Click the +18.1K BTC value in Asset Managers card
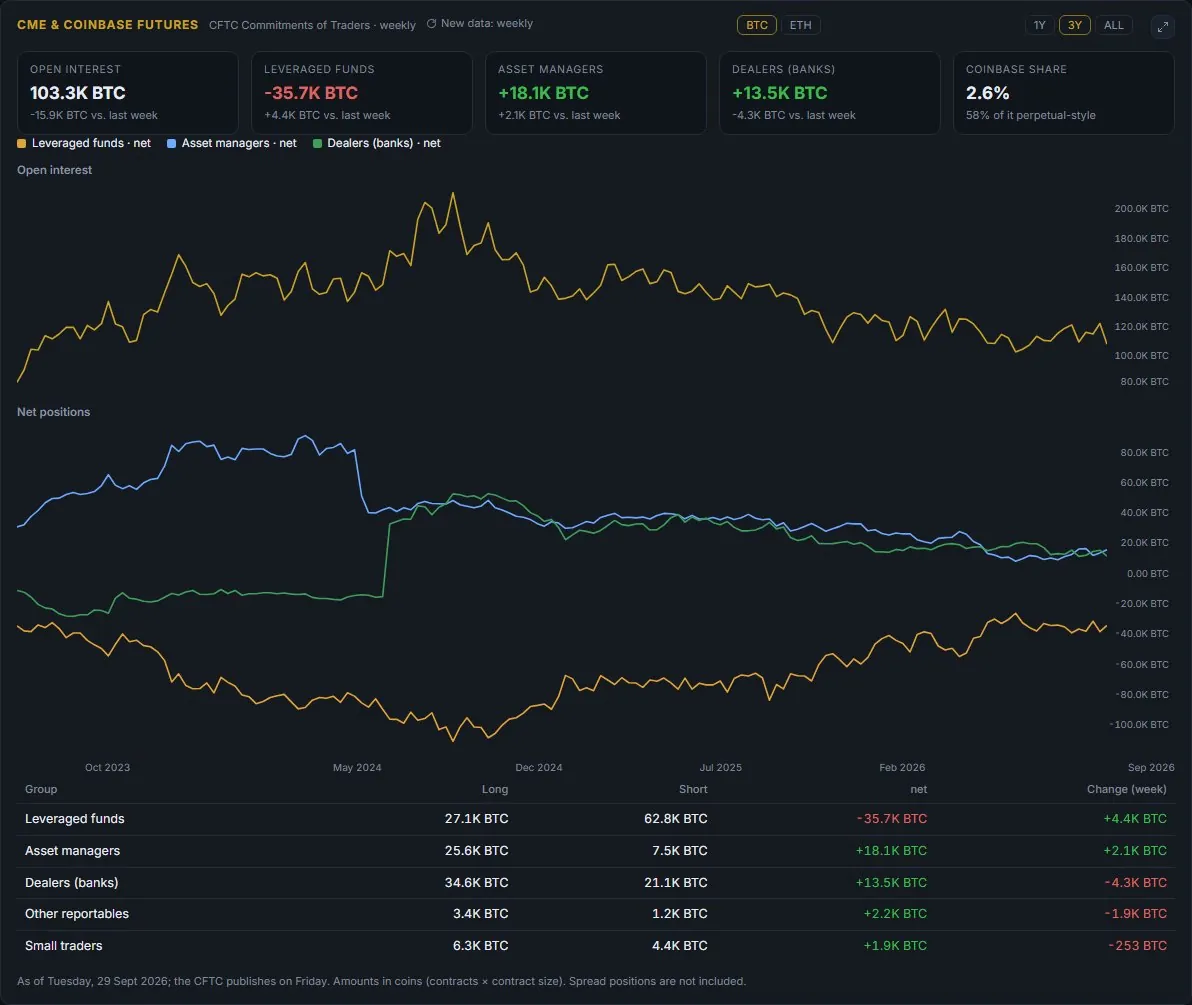The height and width of the screenshot is (1005, 1192). (544, 93)
